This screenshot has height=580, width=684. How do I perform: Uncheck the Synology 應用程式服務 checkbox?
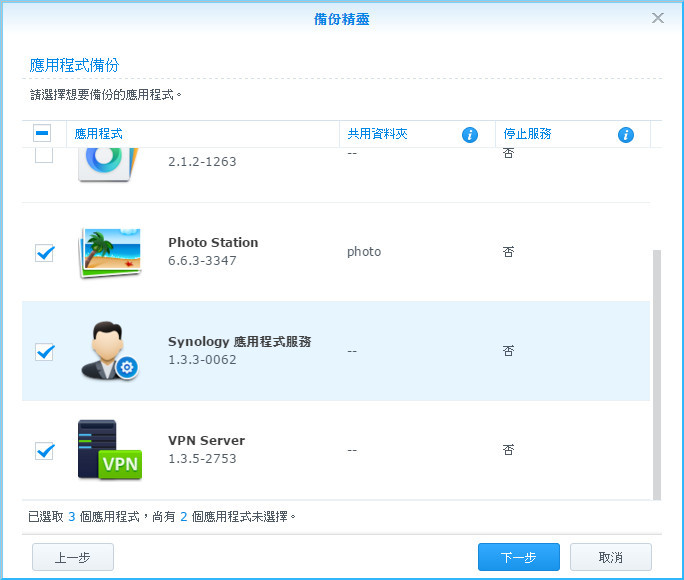(44, 352)
